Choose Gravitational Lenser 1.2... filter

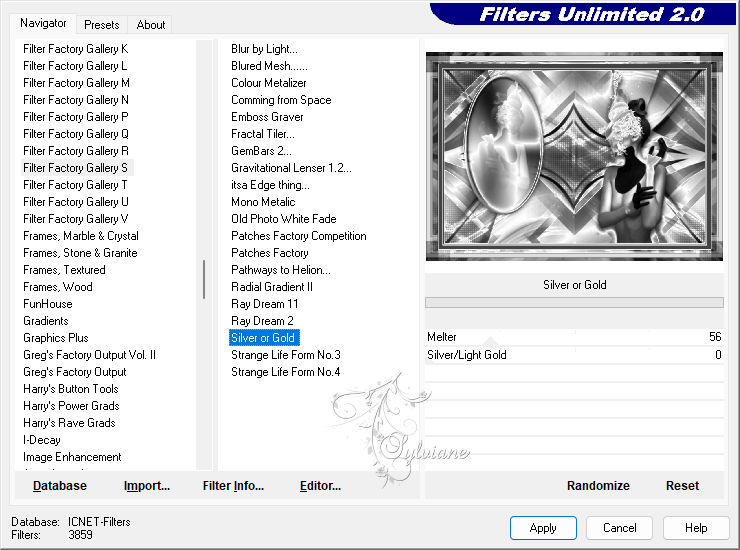(291, 168)
